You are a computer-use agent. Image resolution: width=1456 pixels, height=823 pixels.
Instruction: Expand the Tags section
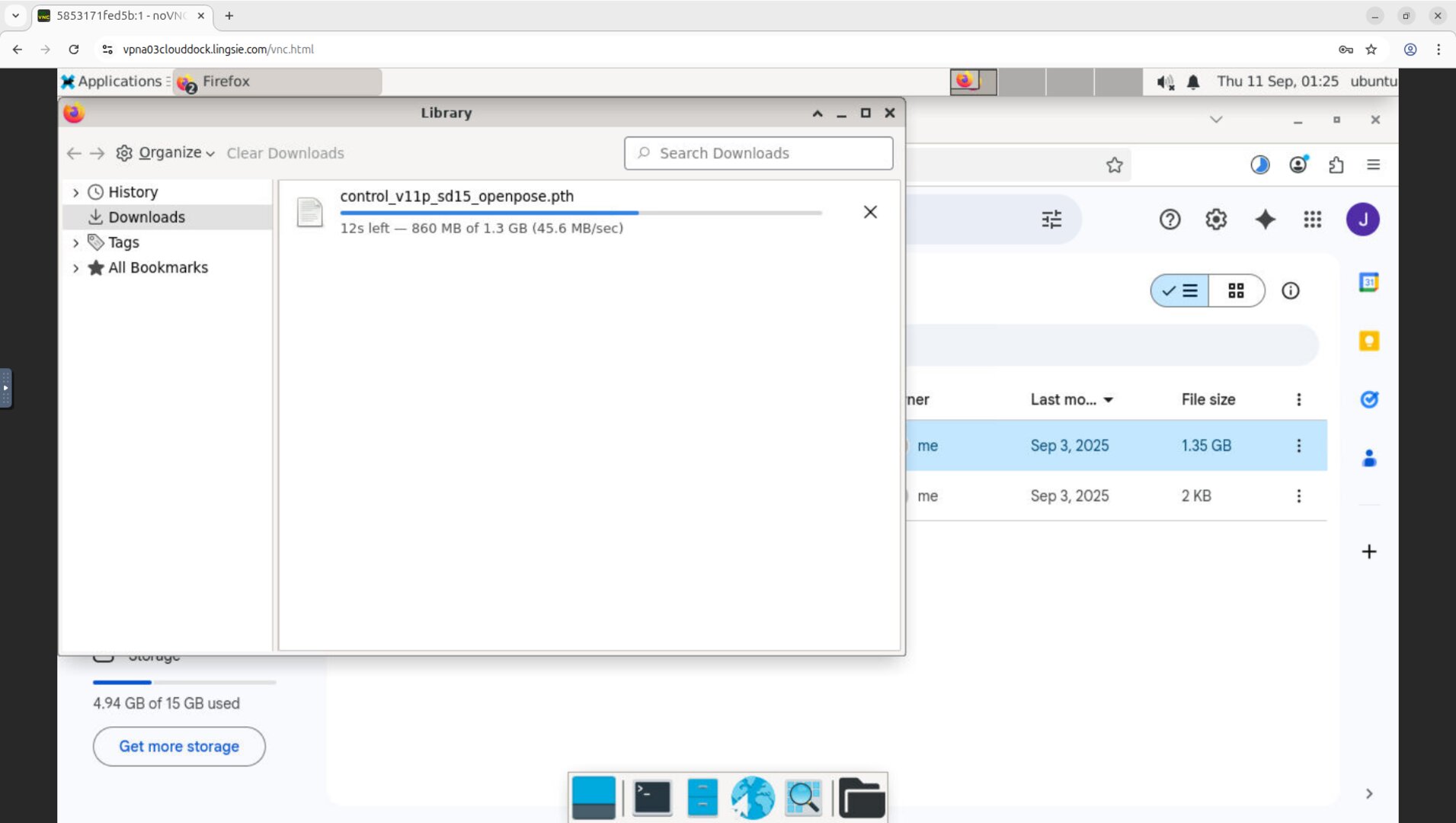[x=76, y=242]
